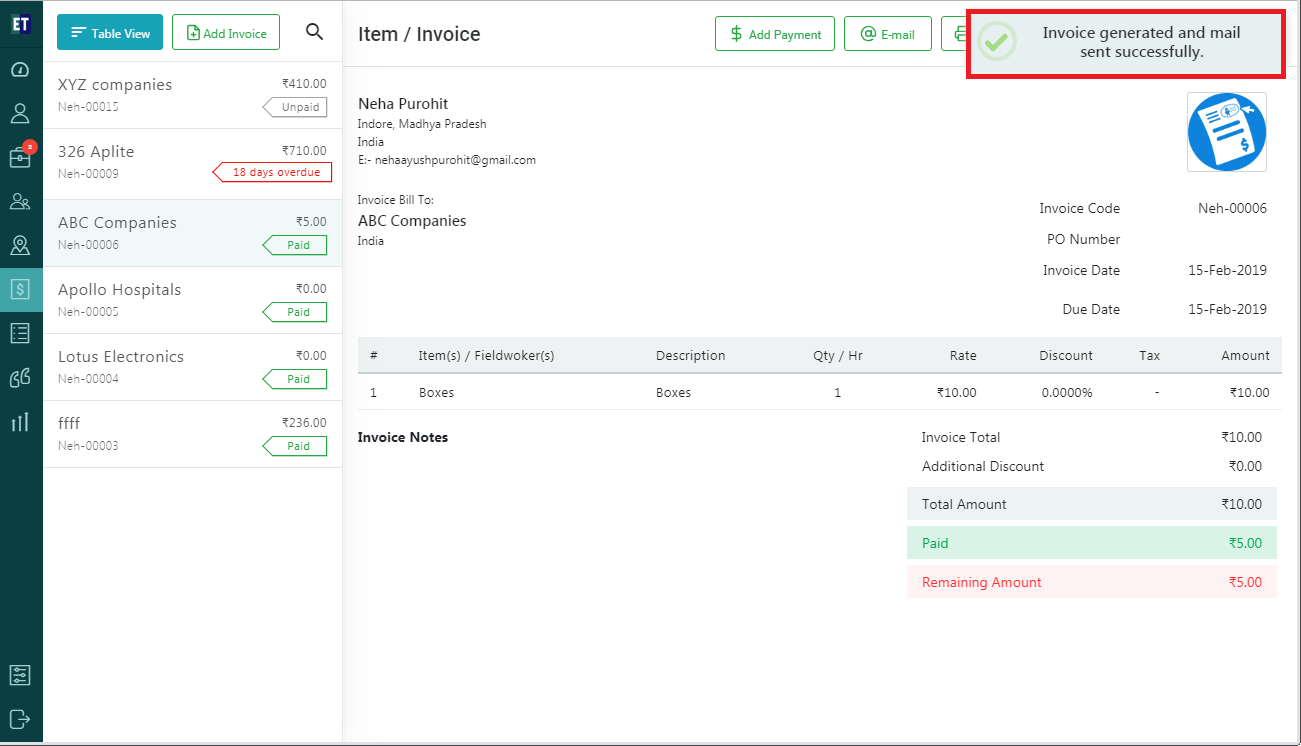Open the map location pin sidebar icon

20,245
